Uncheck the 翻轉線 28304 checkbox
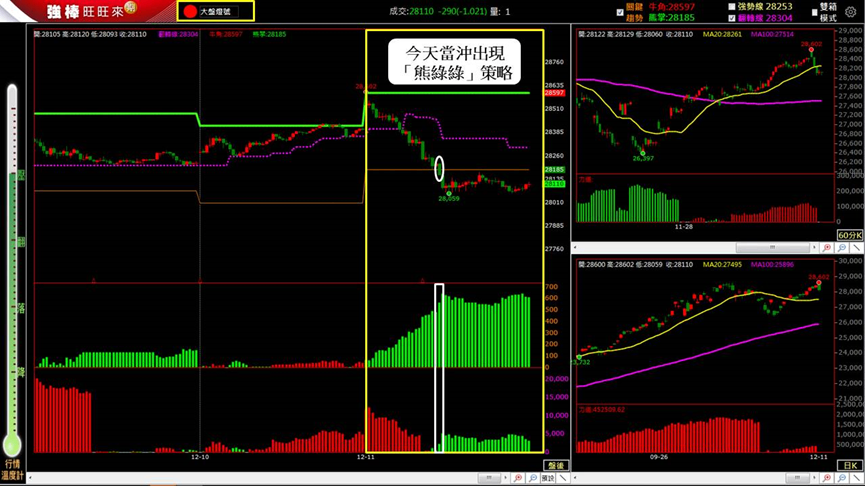The image size is (865, 486). tap(731, 18)
